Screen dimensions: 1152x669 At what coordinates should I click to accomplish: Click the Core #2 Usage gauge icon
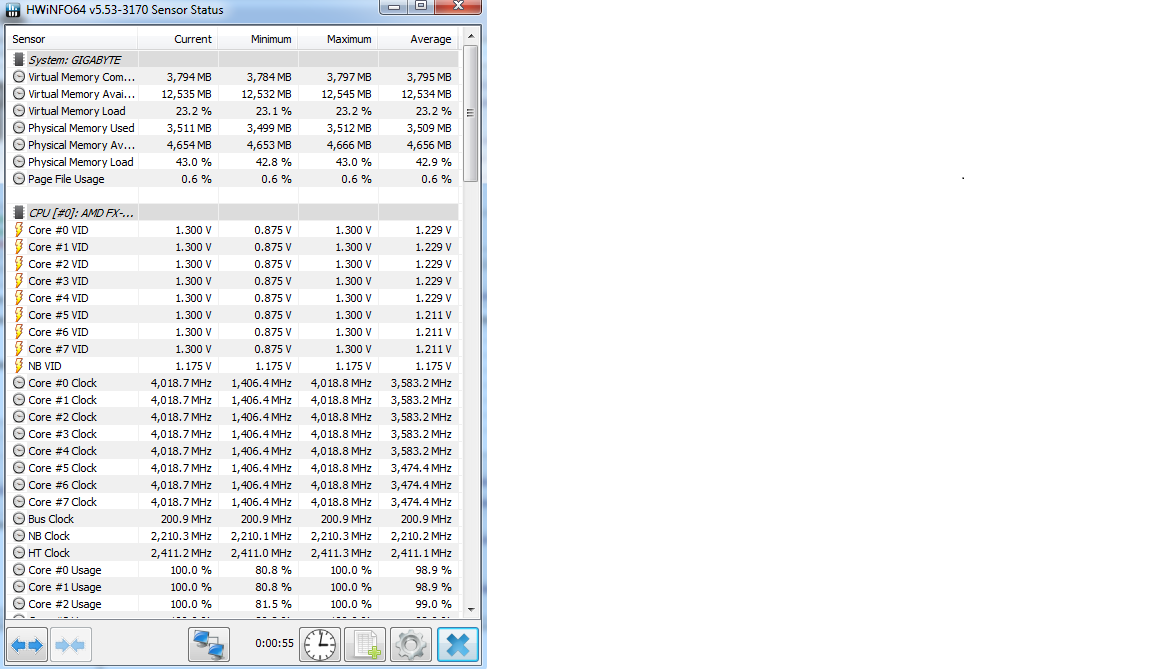19,604
